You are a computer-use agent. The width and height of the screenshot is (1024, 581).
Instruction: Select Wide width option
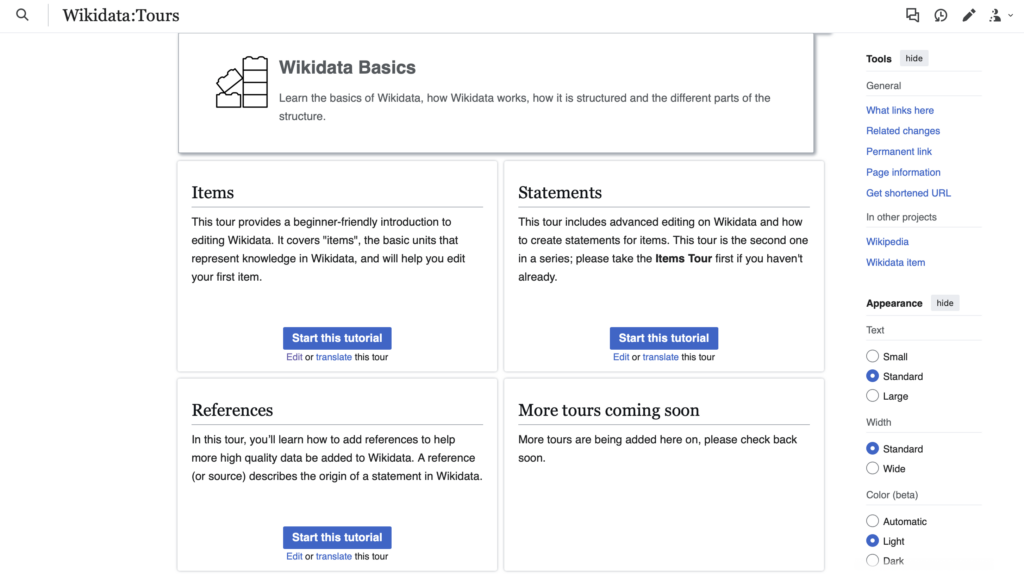[872, 468]
